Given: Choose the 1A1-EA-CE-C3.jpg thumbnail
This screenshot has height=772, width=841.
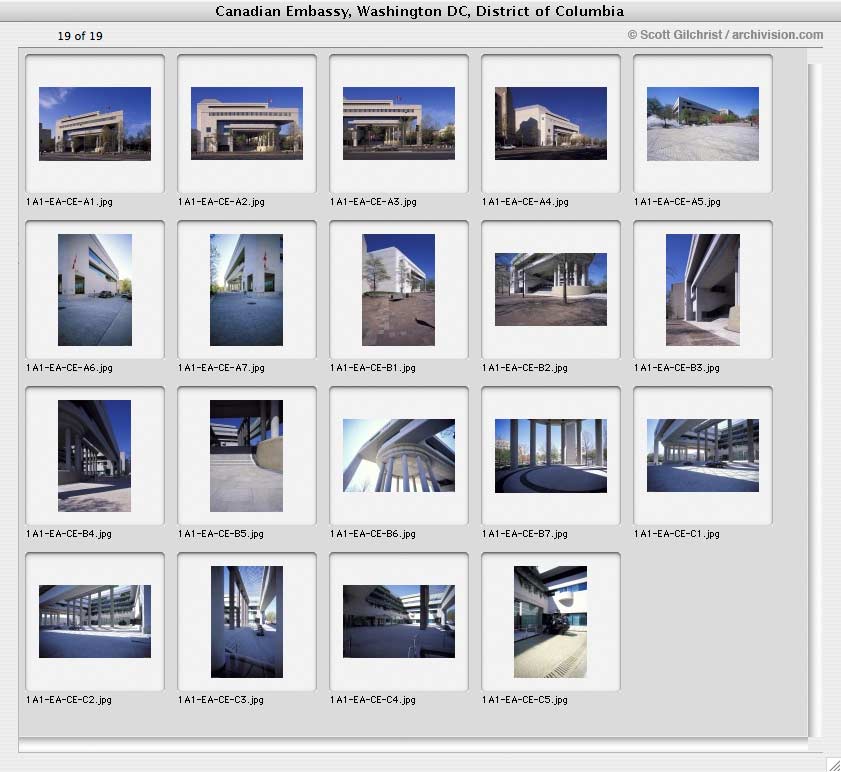Looking at the screenshot, I should pos(247,622).
